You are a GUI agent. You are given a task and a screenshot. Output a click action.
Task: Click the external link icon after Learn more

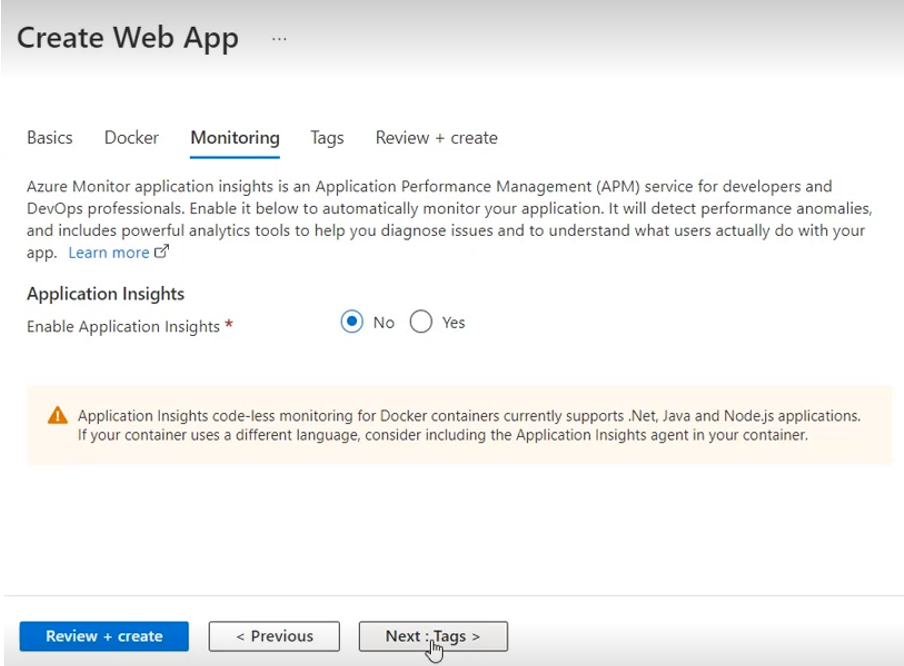click(161, 251)
